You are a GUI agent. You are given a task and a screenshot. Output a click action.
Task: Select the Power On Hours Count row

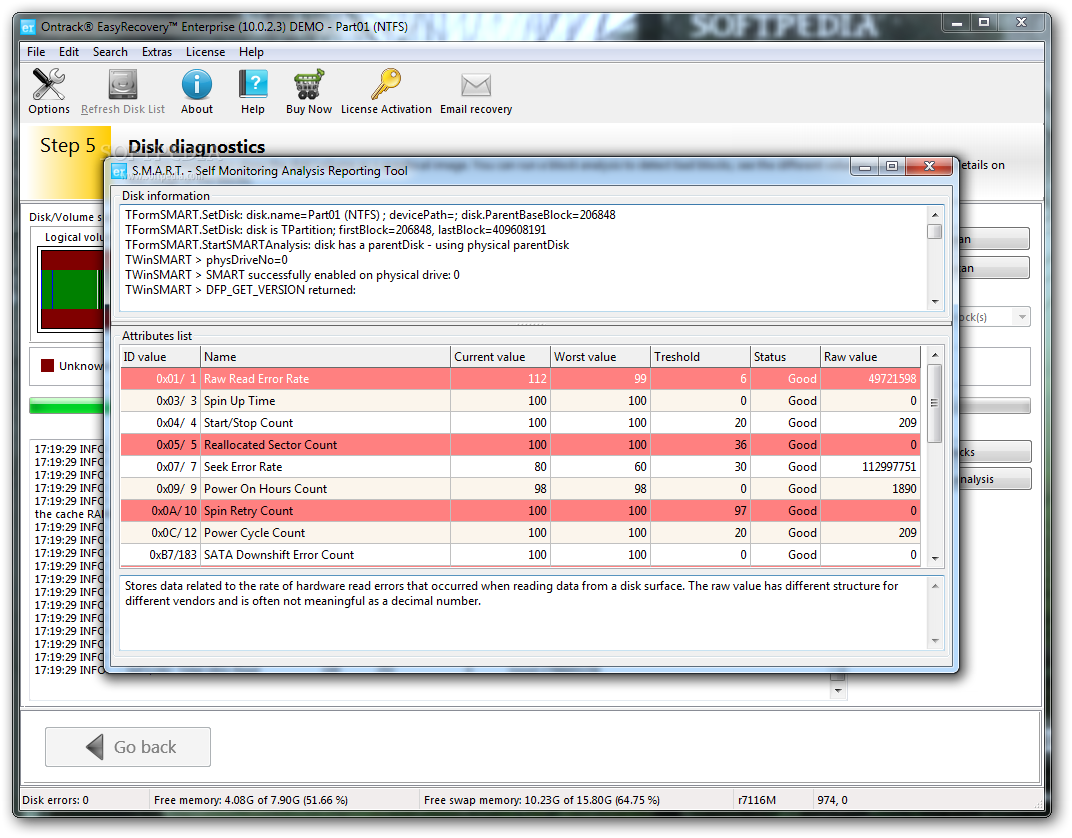(520, 489)
